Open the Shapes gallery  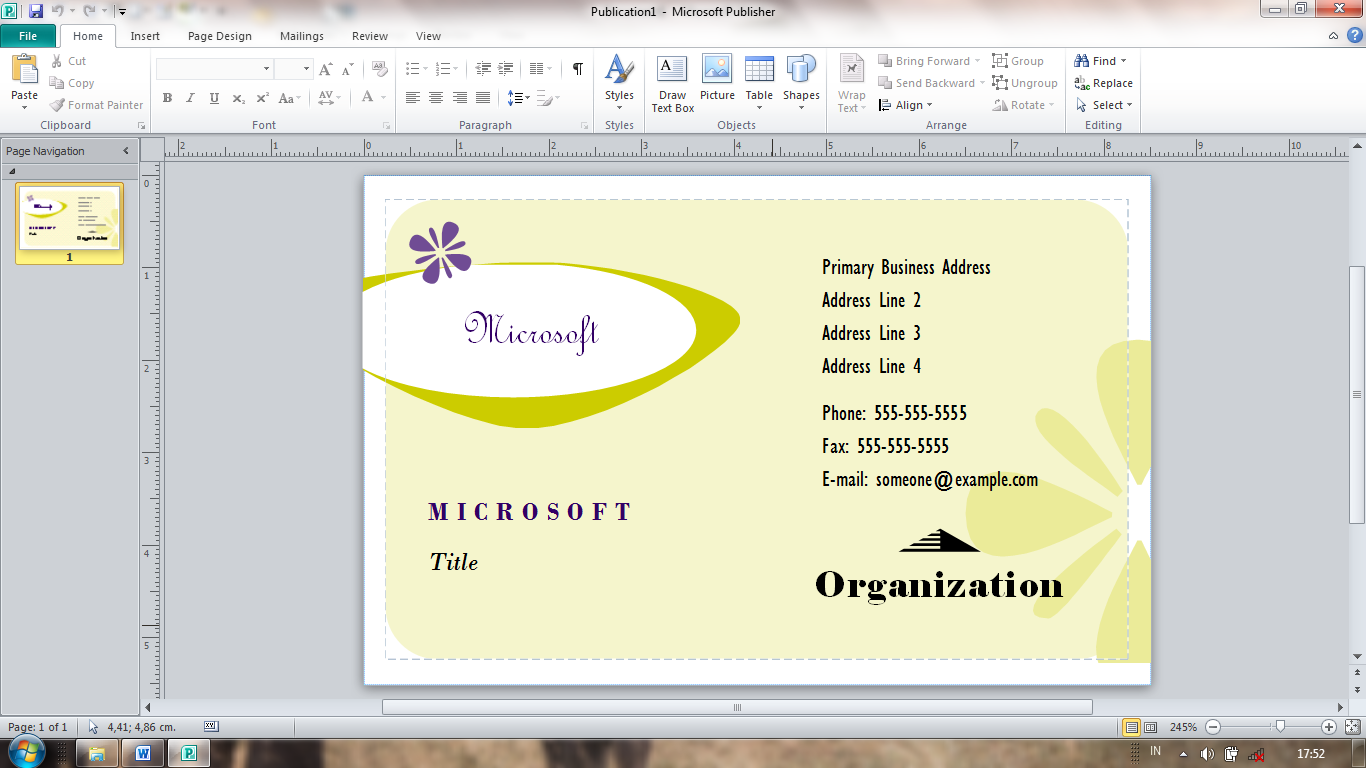800,84
